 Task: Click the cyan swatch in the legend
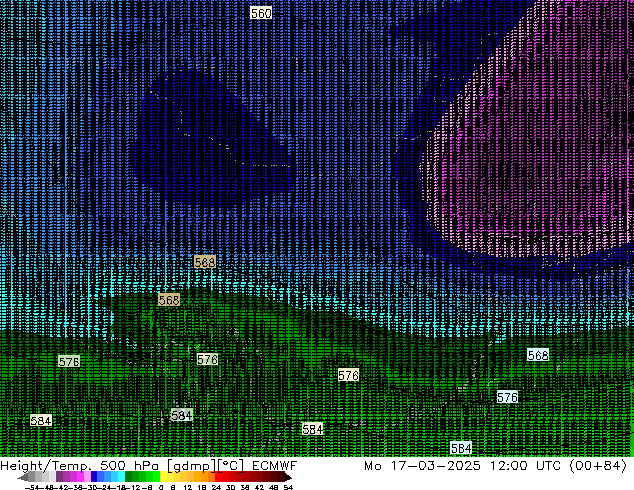[x=121, y=477]
